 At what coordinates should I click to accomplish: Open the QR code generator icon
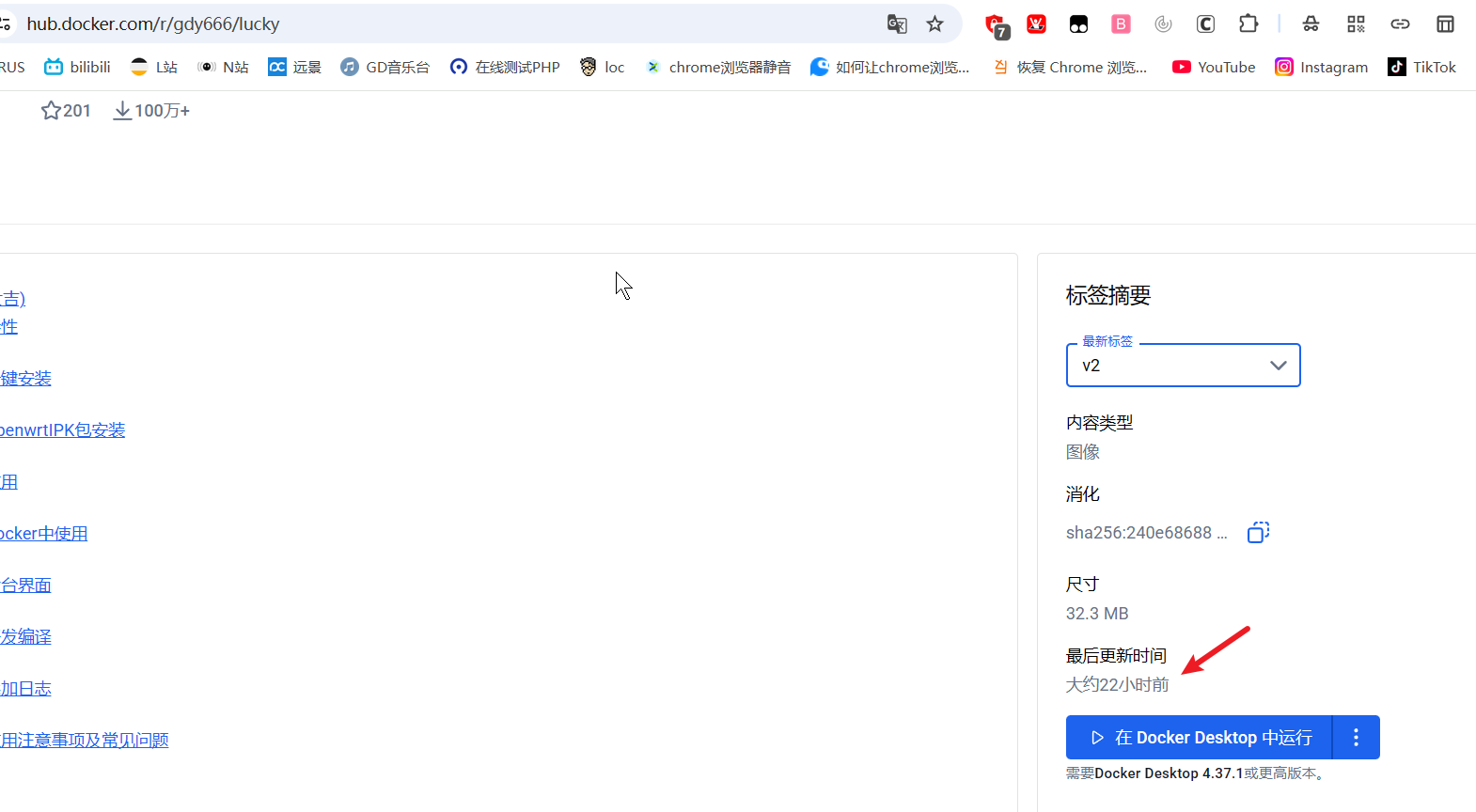coord(1356,24)
